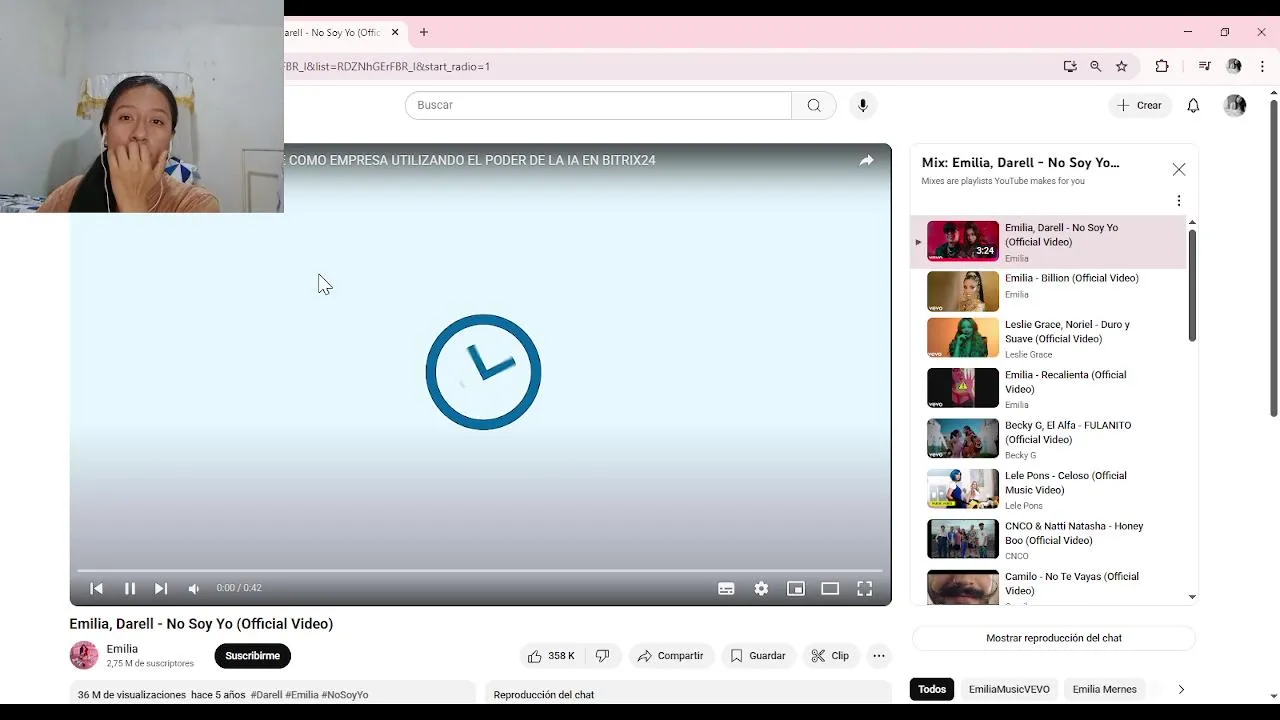Open the Crear menu

coord(1140,105)
